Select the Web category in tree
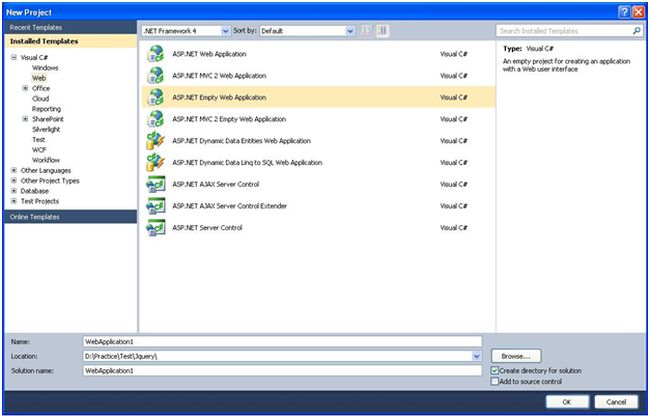The image size is (650, 418). coord(39,78)
